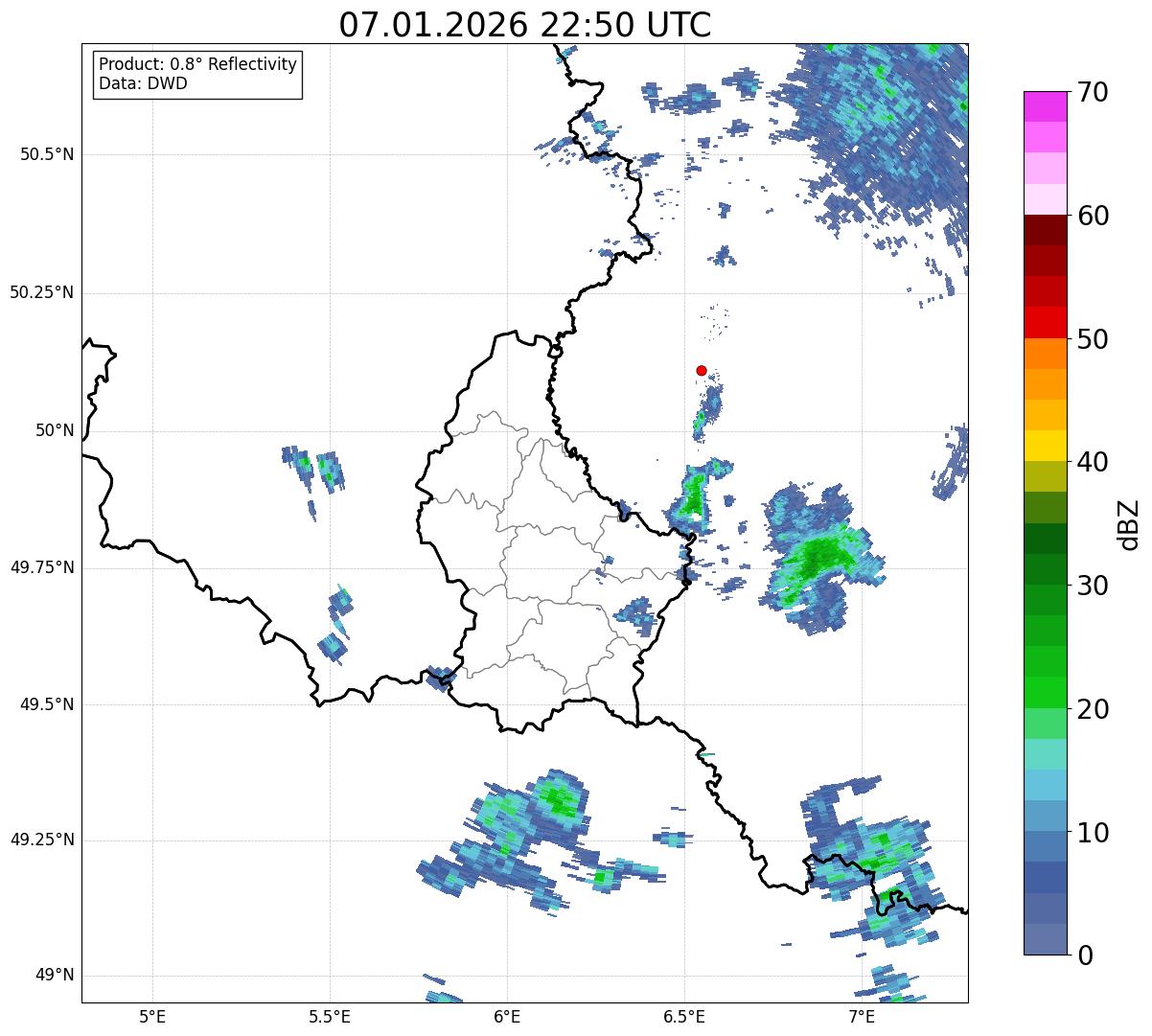
Task: Click "Product: 0.8° Reflectivity" label text
Action: tap(198, 64)
